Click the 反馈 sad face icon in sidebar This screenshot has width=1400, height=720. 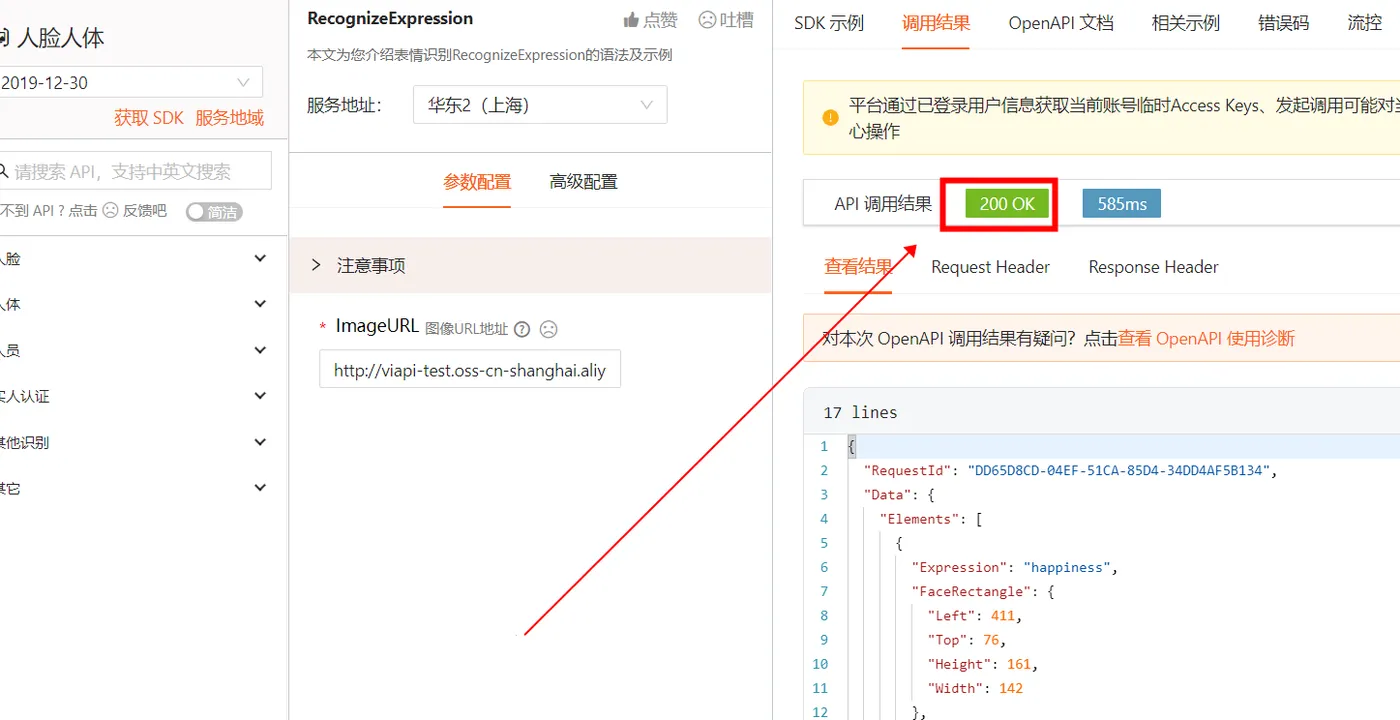coord(110,211)
